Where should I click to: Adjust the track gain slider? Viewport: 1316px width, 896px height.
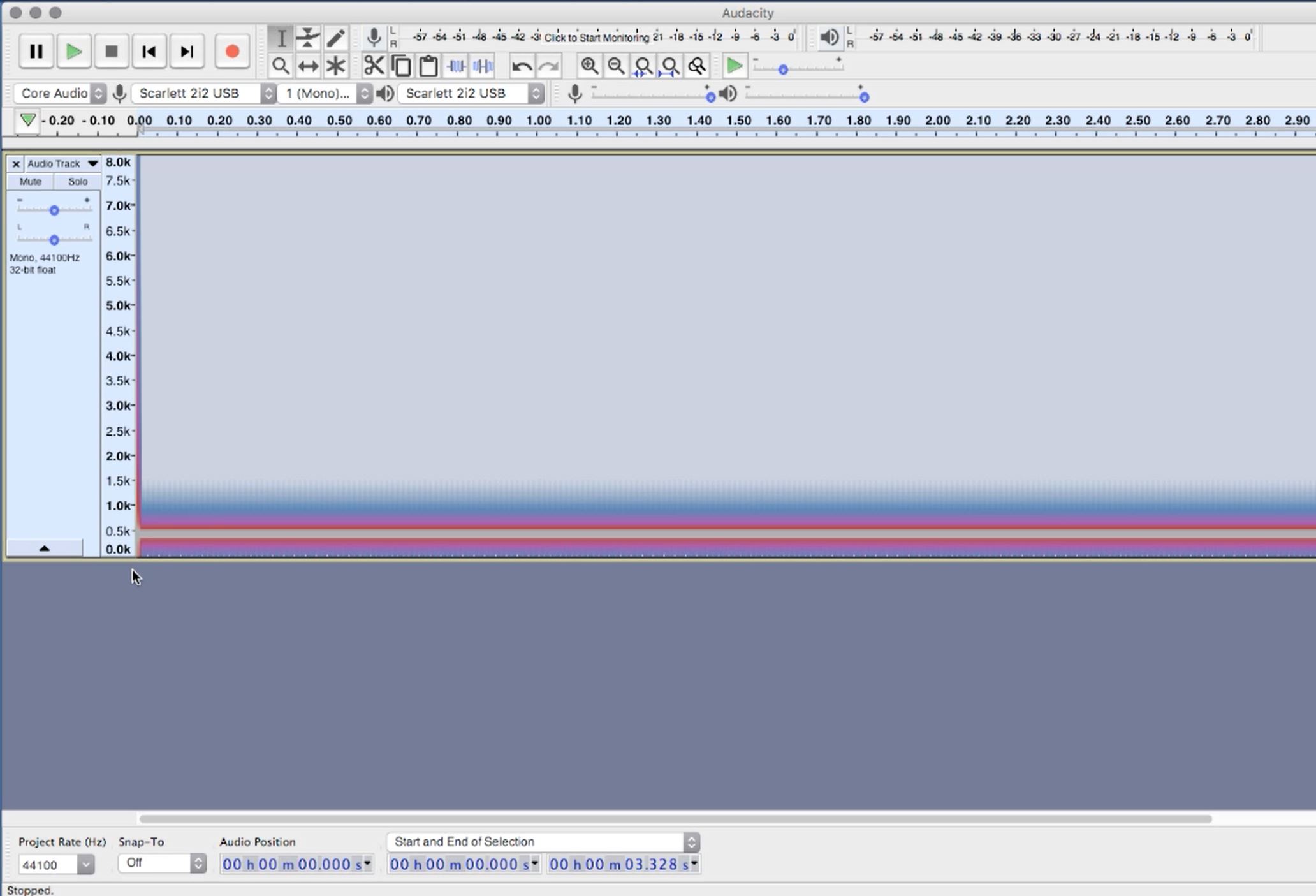tap(54, 209)
